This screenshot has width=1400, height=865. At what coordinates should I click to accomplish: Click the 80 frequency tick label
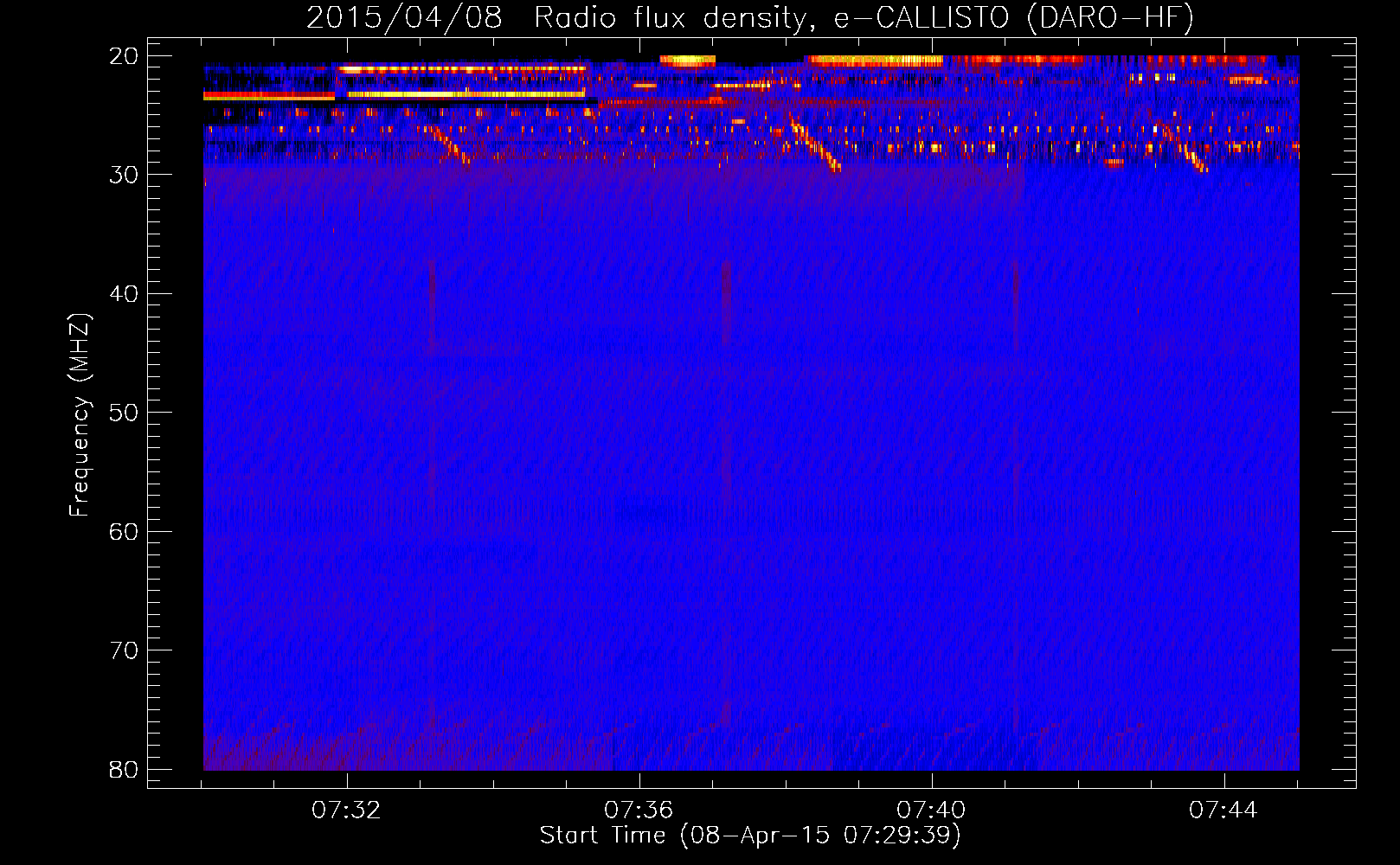(124, 769)
